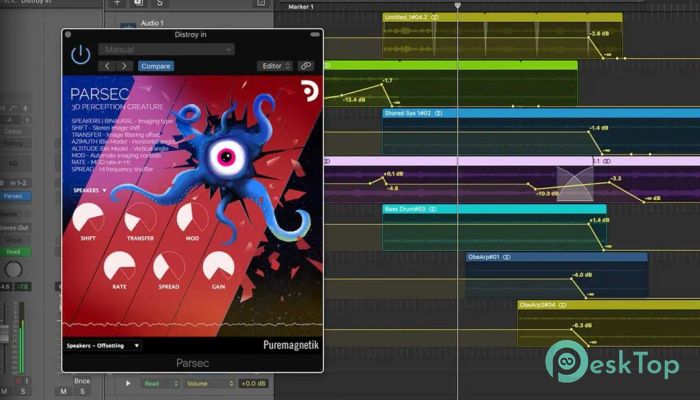The height and width of the screenshot is (400, 700).
Task: Click the Bnce bounce button
Action: pyautogui.click(x=82, y=381)
